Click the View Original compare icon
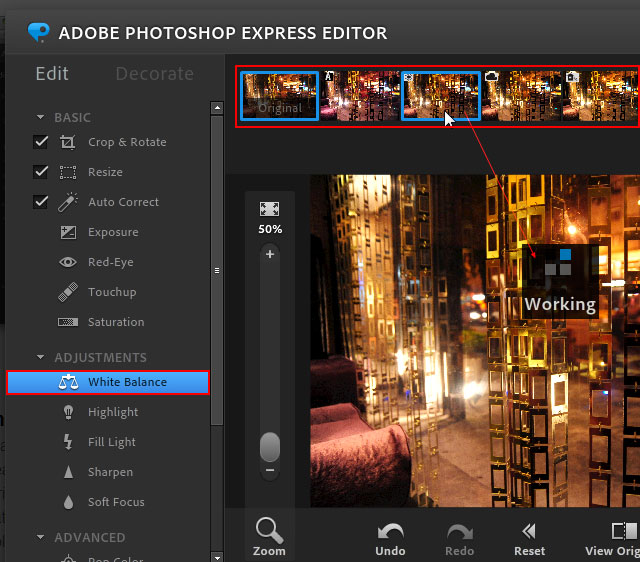This screenshot has height=562, width=640. click(x=624, y=531)
